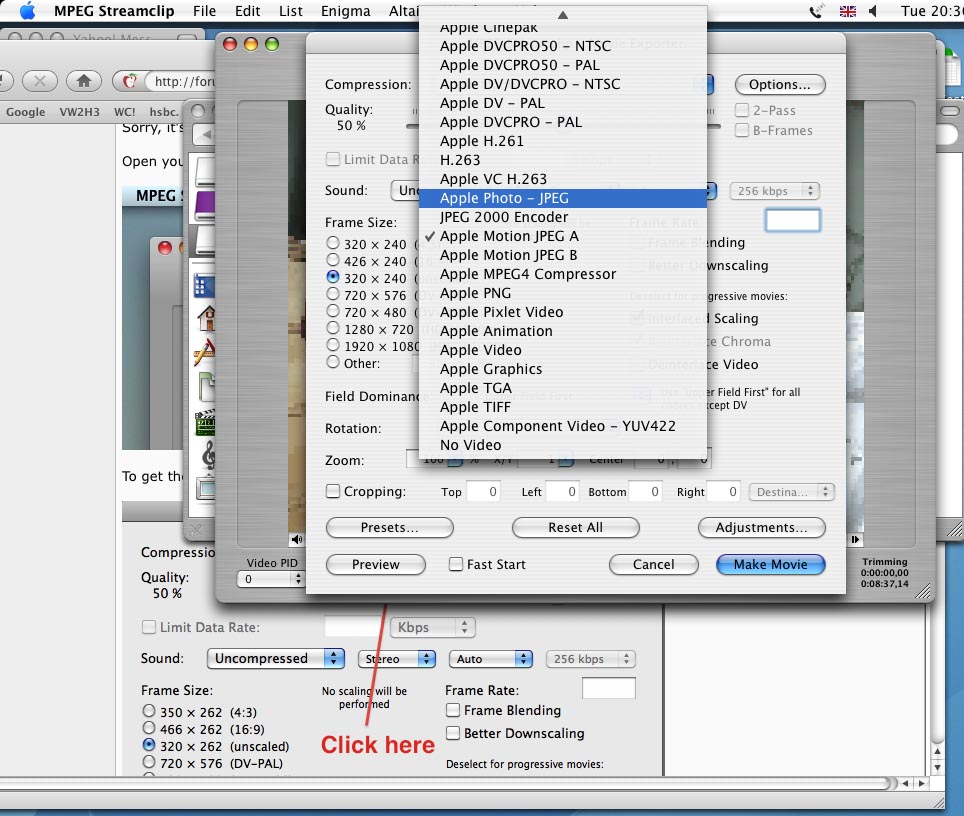Open the VW2H3 bookmark in browser
The height and width of the screenshot is (816, 964).
tap(79, 112)
